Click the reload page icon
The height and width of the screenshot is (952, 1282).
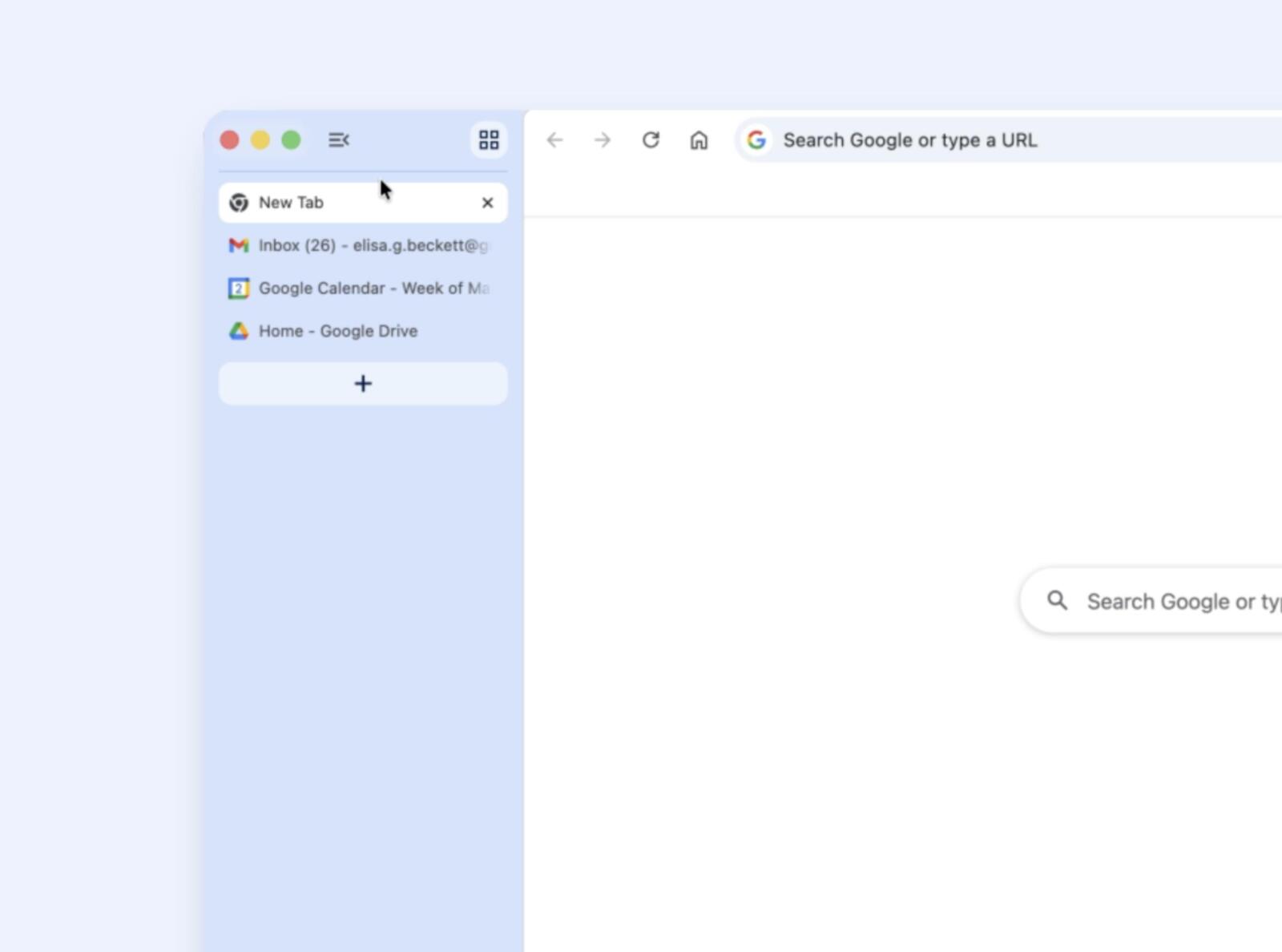651,139
